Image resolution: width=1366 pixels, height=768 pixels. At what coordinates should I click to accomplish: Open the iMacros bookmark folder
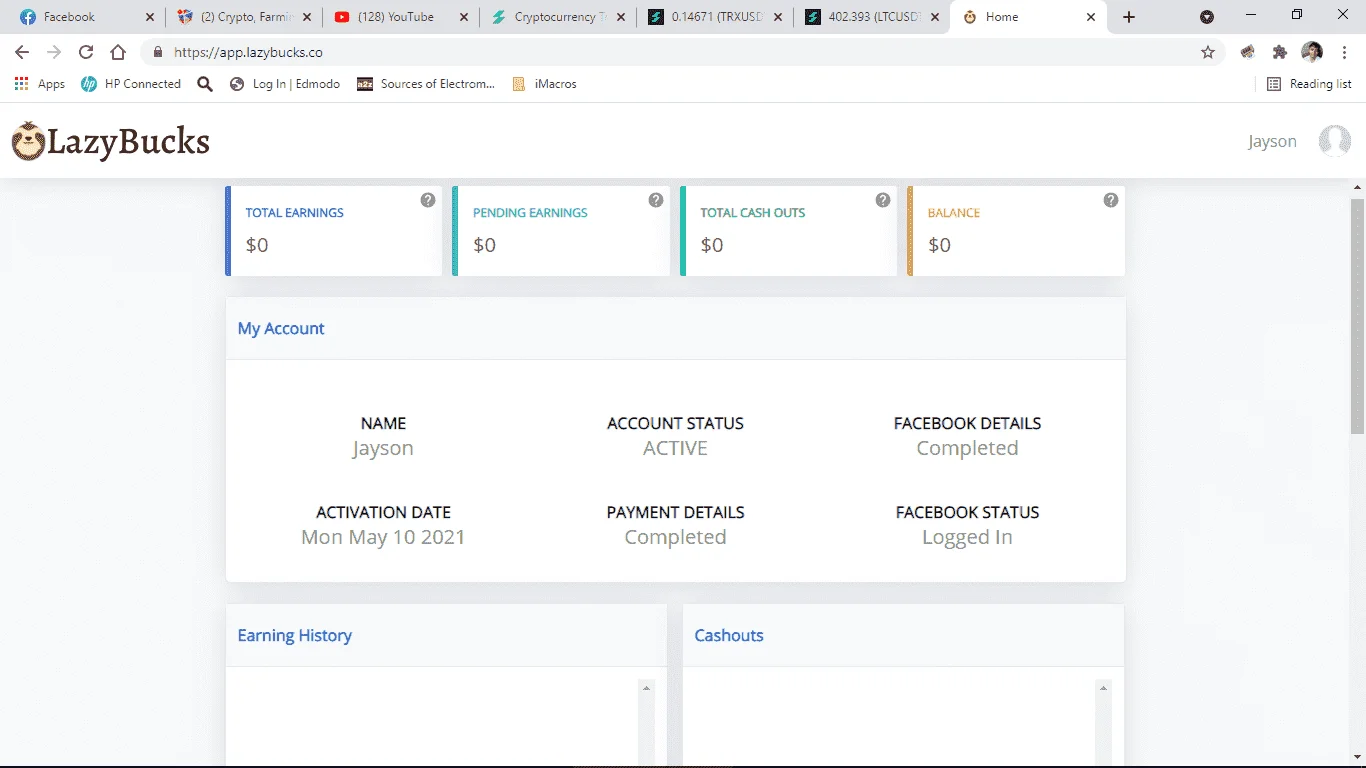[x=544, y=84]
